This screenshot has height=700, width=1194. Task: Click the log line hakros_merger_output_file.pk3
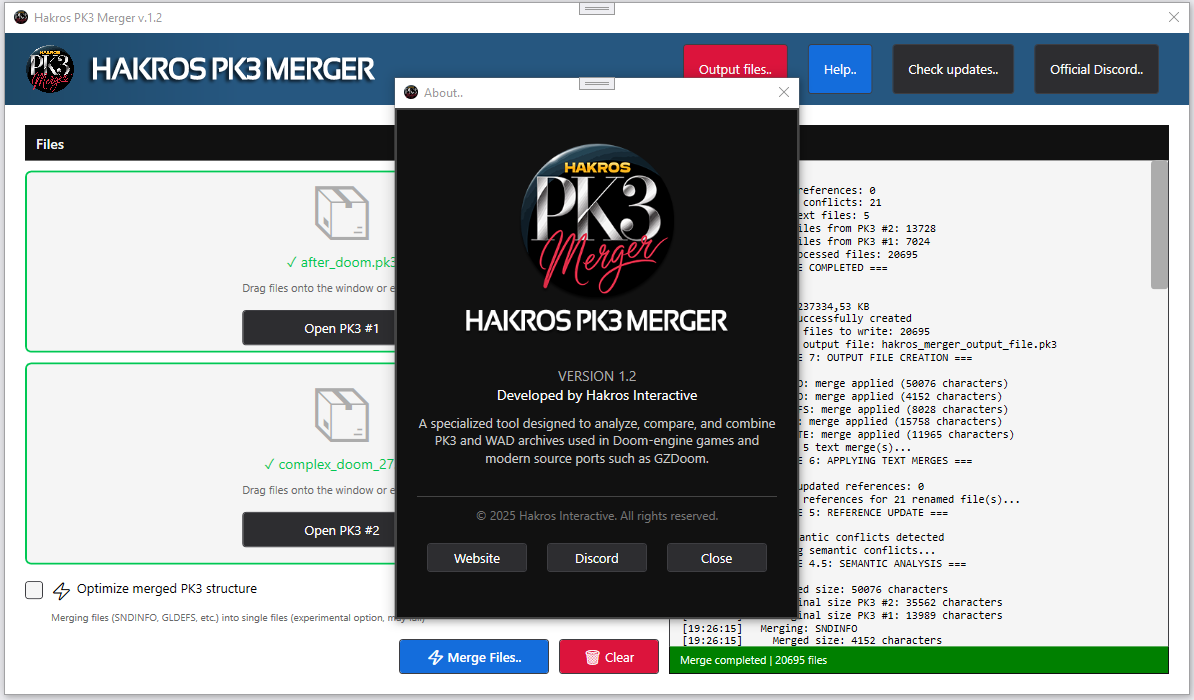click(x=927, y=344)
